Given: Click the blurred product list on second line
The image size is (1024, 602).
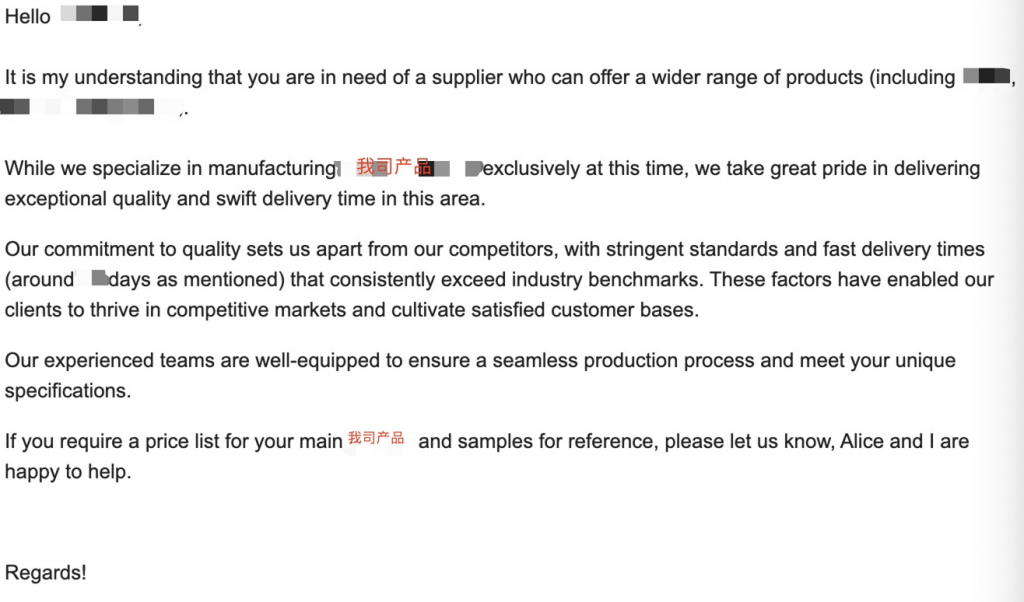Looking at the screenshot, I should pos(91,107).
